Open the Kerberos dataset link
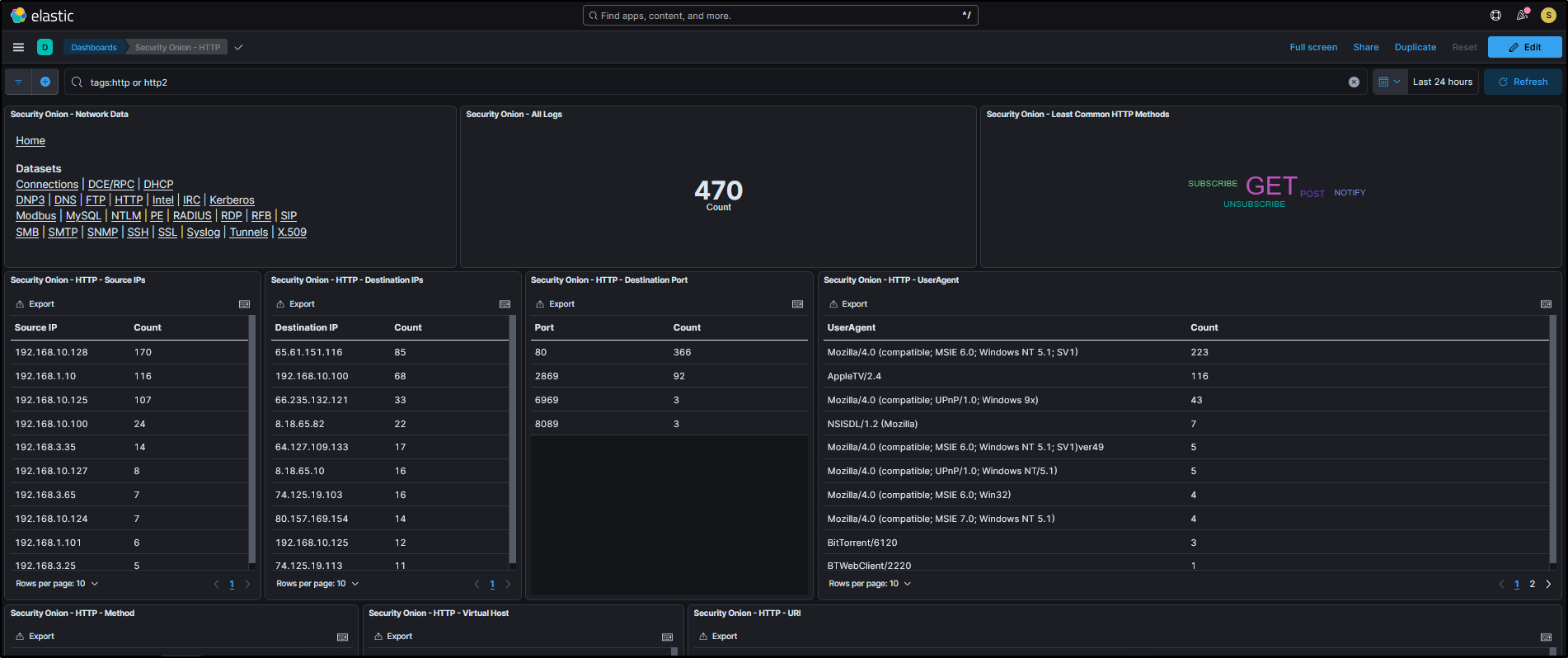This screenshot has width=1568, height=658. (x=232, y=200)
